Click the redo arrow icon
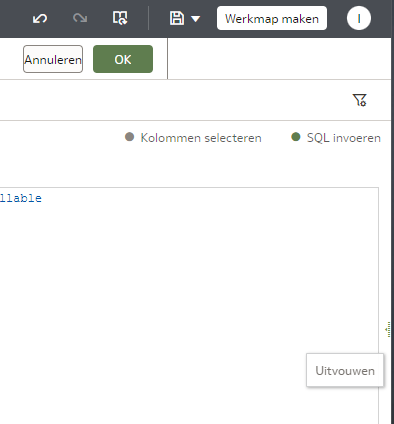394x424 pixels. [x=80, y=18]
